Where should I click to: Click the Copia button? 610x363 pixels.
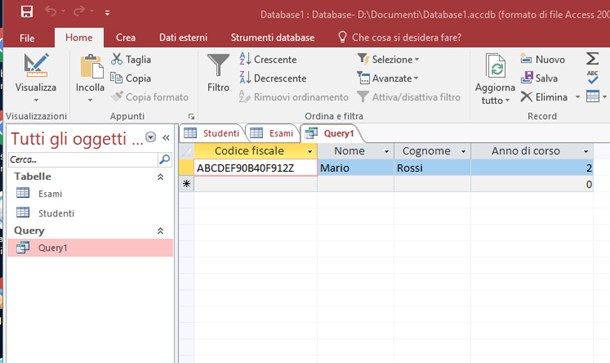click(x=131, y=78)
